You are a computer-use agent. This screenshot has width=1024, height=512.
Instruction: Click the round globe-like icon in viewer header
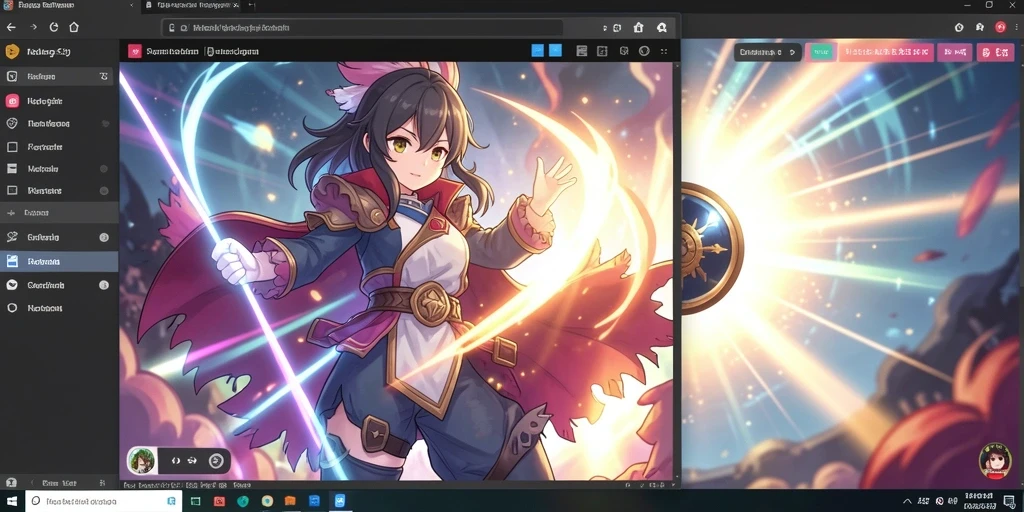644,51
